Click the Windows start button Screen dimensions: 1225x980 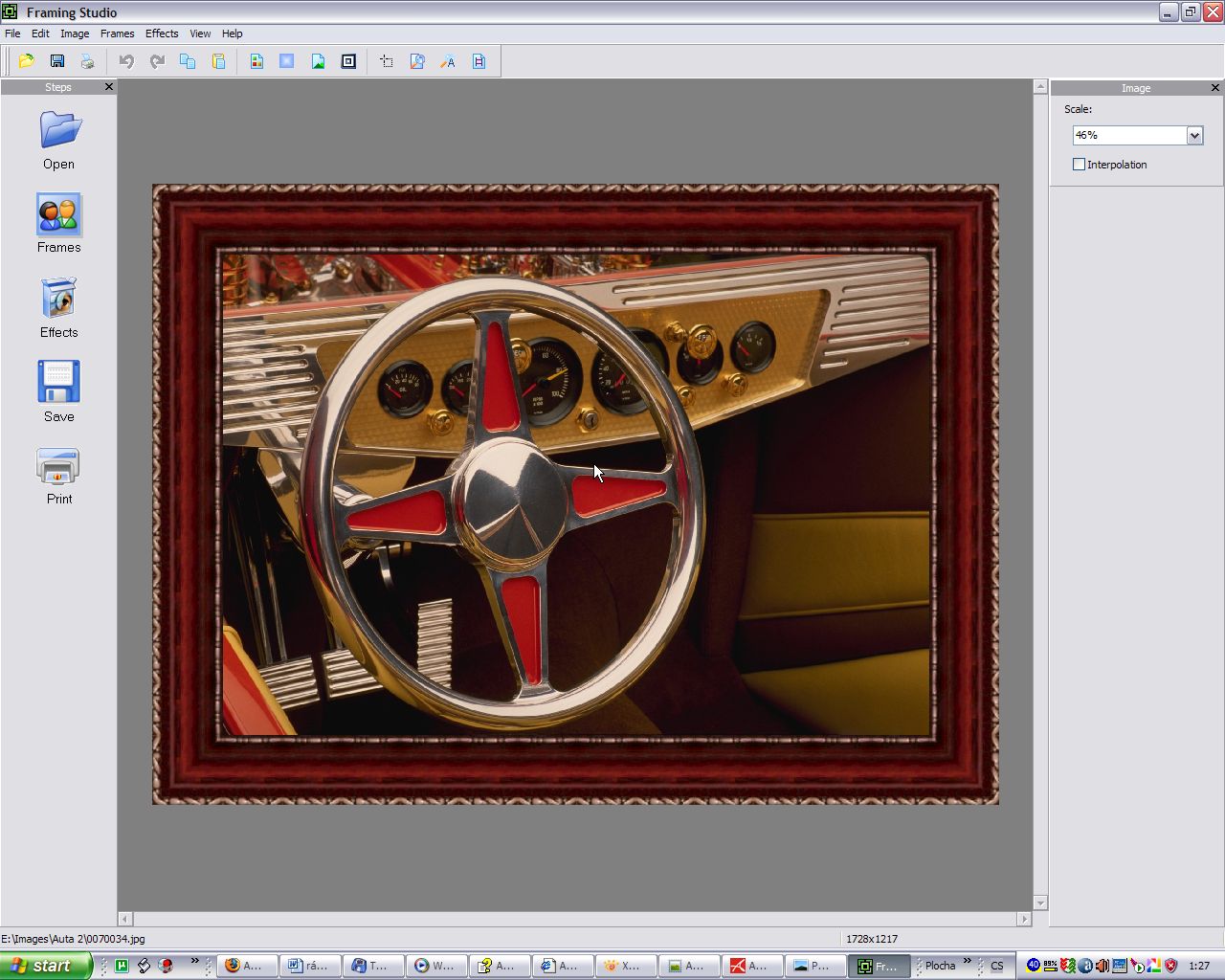(45, 966)
